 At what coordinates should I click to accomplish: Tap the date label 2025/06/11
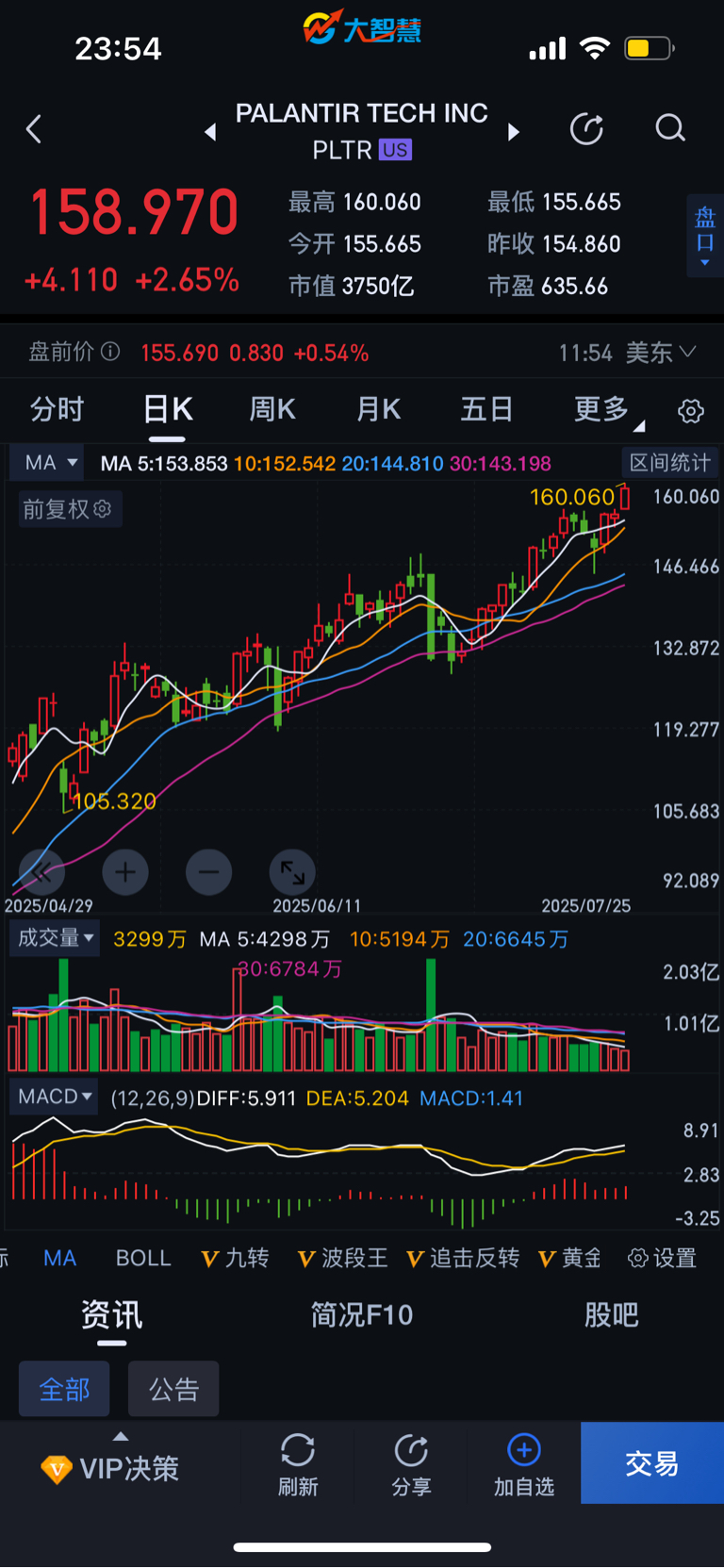pyautogui.click(x=317, y=905)
